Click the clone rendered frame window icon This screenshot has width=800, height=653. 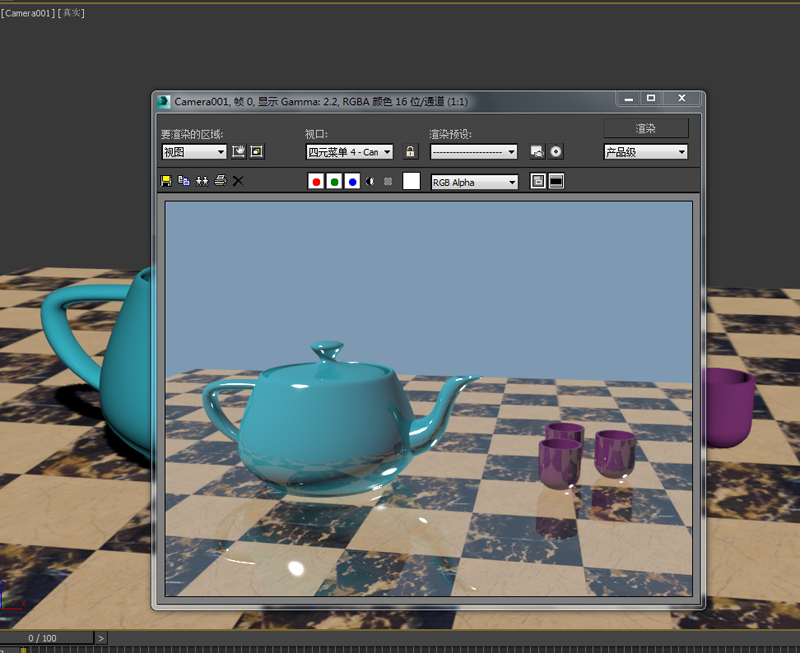(x=202, y=181)
